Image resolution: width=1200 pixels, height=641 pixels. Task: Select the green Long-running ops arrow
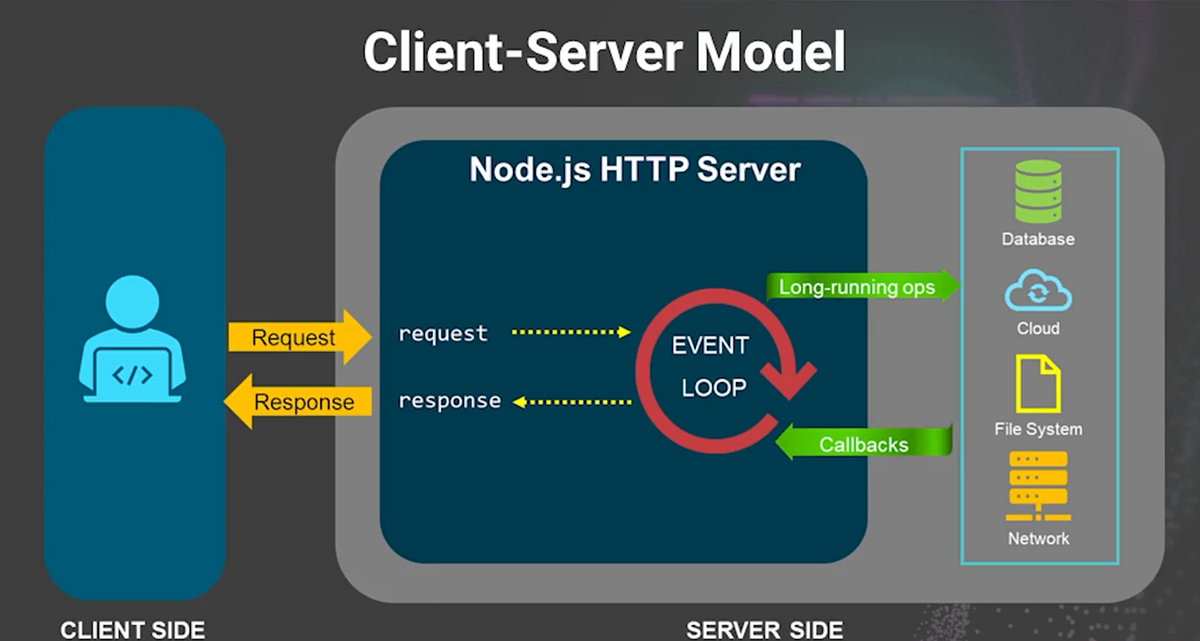click(x=863, y=287)
